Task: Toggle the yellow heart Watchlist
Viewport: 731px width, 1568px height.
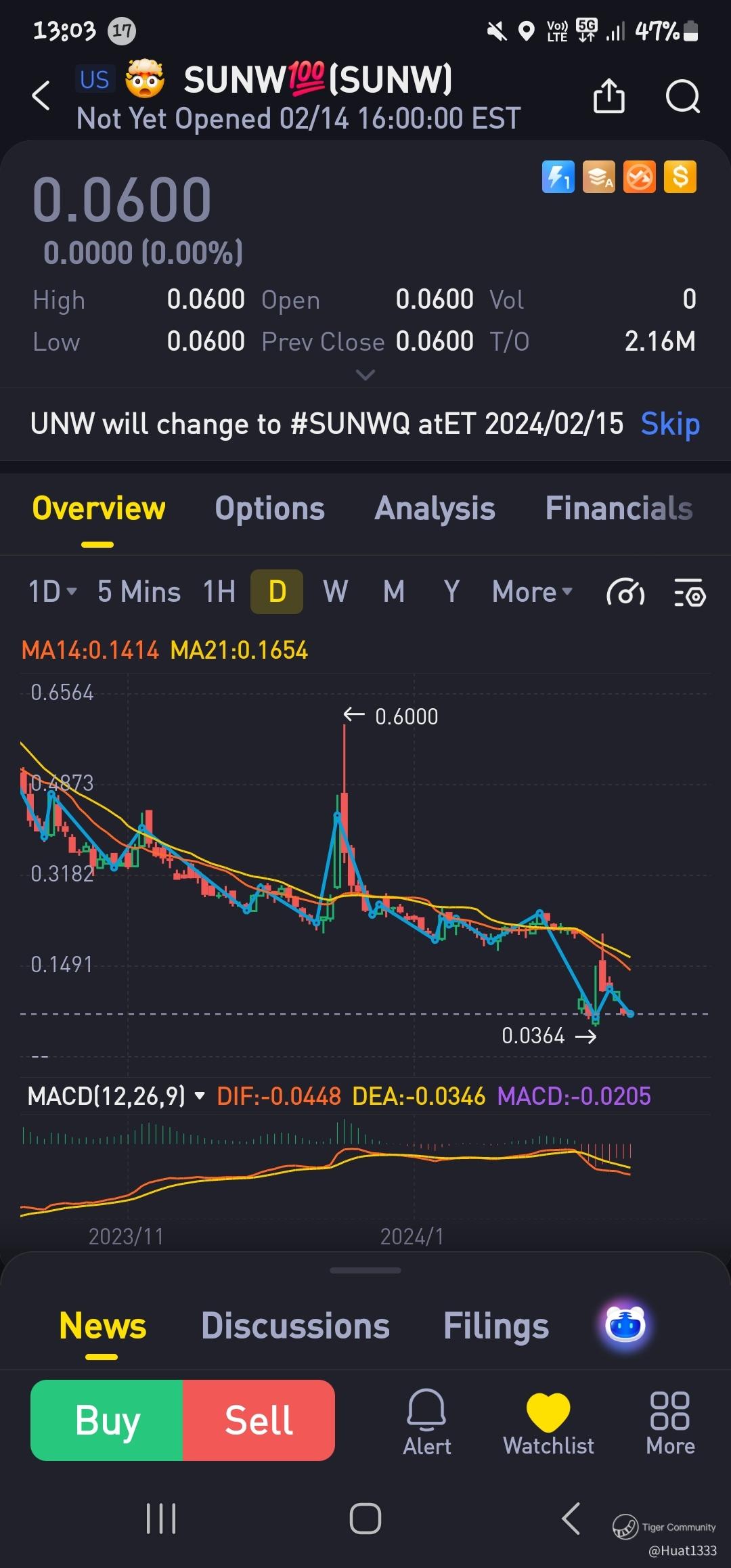Action: click(x=548, y=1422)
